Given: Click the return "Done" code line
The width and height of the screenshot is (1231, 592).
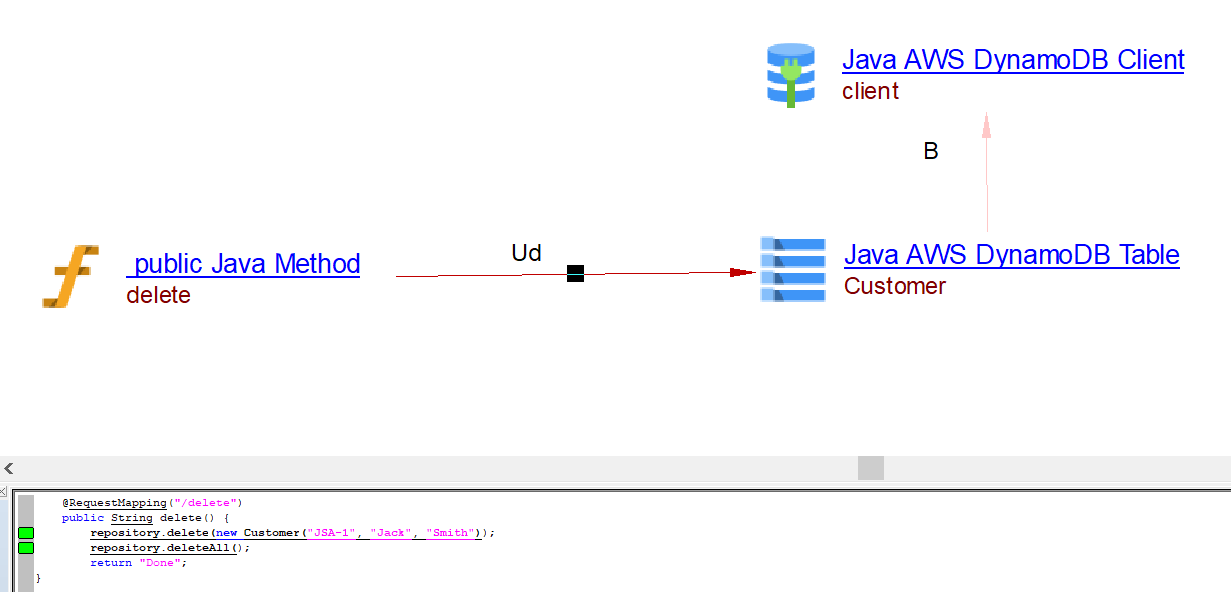Looking at the screenshot, I should click(138, 563).
